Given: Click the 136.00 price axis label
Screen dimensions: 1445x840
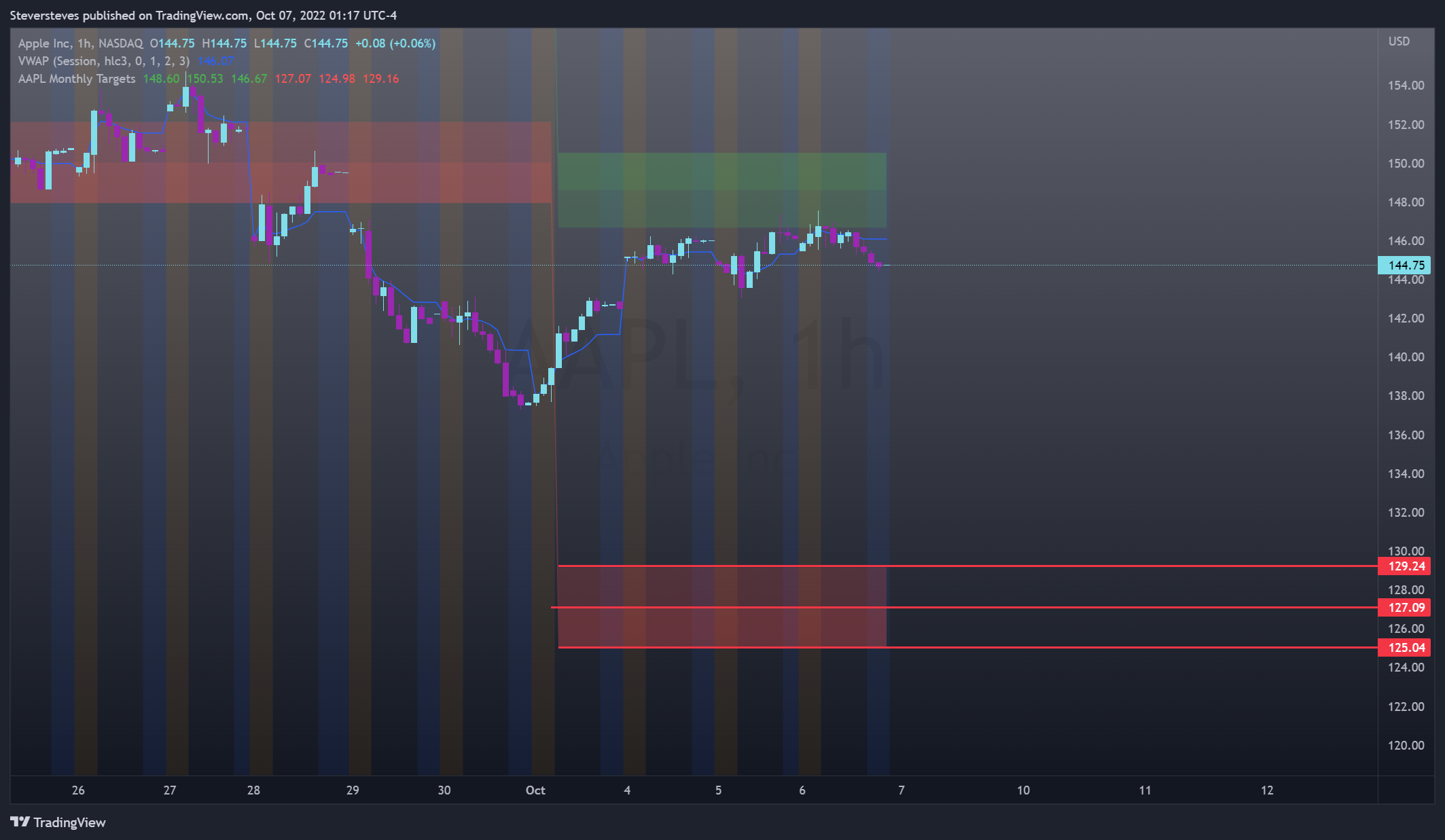Looking at the screenshot, I should (1406, 435).
